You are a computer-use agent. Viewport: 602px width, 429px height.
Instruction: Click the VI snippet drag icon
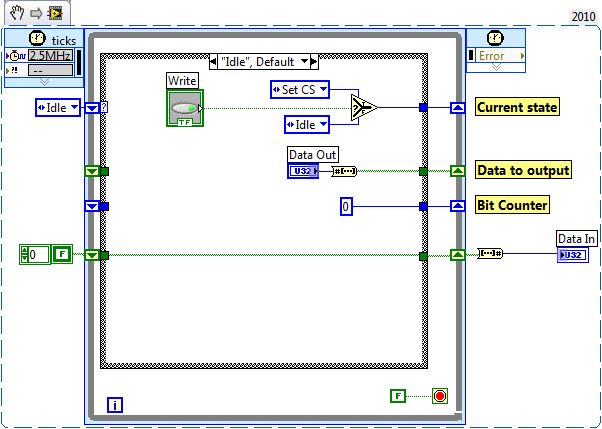coord(55,14)
